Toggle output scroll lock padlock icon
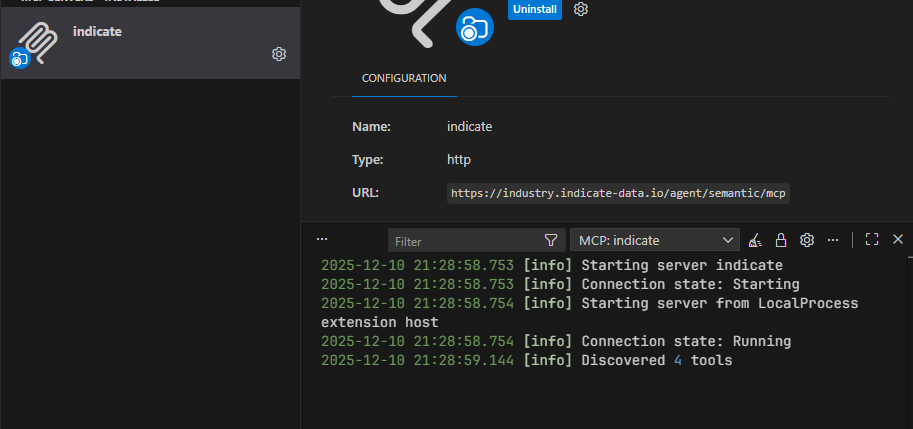 click(x=781, y=240)
